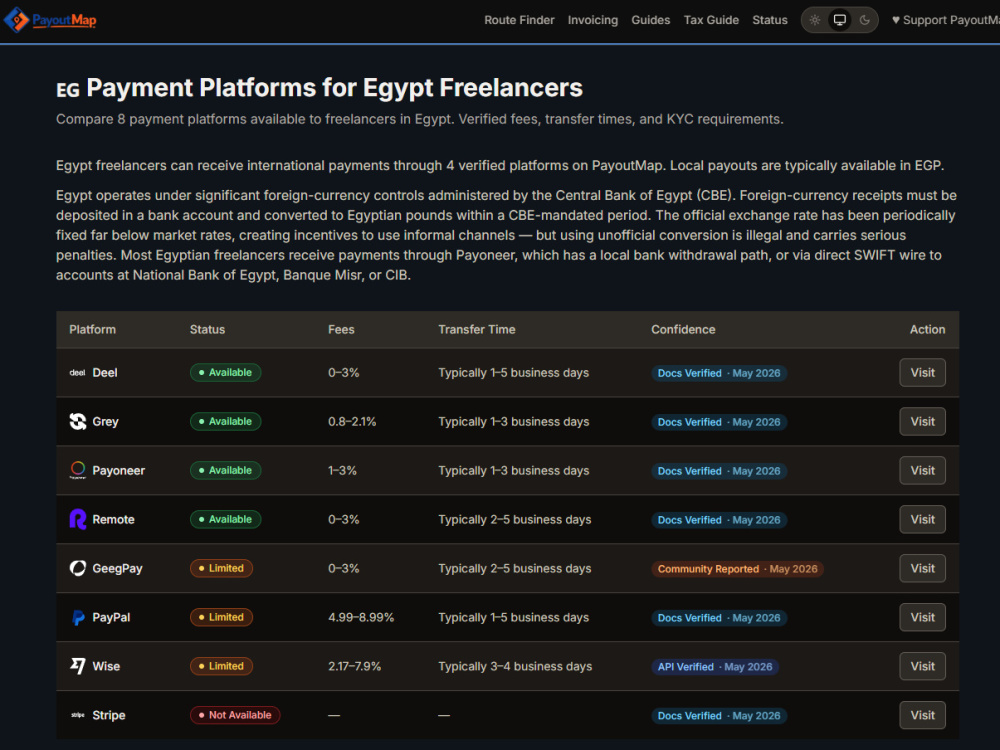This screenshot has width=1000, height=750.
Task: Select system theme monitor icon
Action: 839,20
